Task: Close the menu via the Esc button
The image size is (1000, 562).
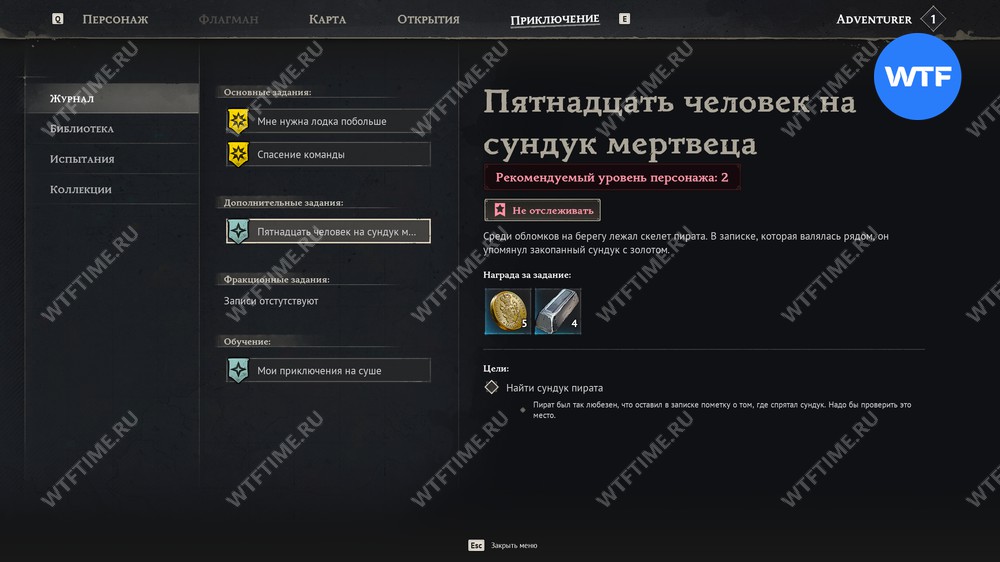Action: (x=476, y=545)
